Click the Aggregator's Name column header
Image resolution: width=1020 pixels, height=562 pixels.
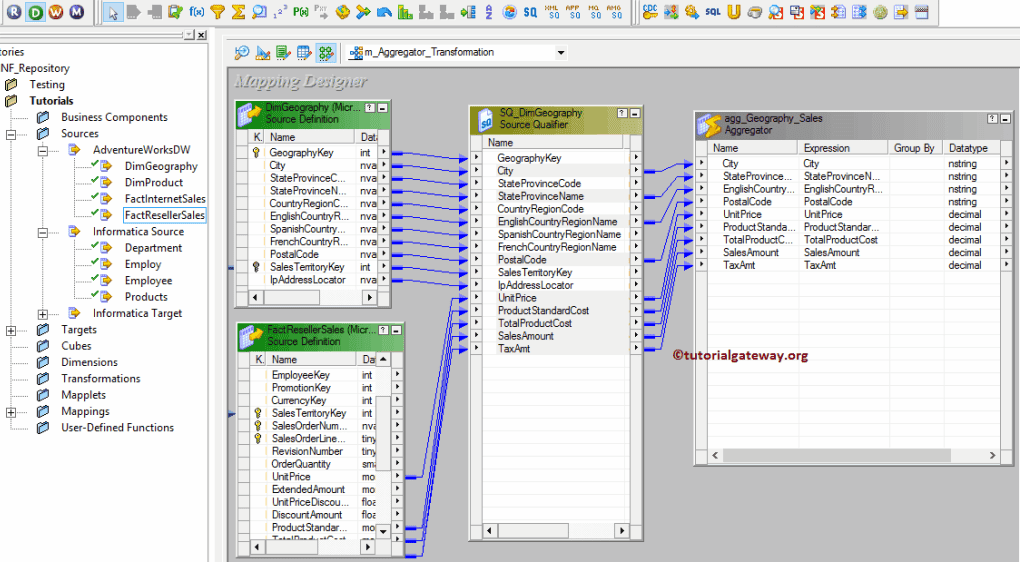tap(753, 148)
